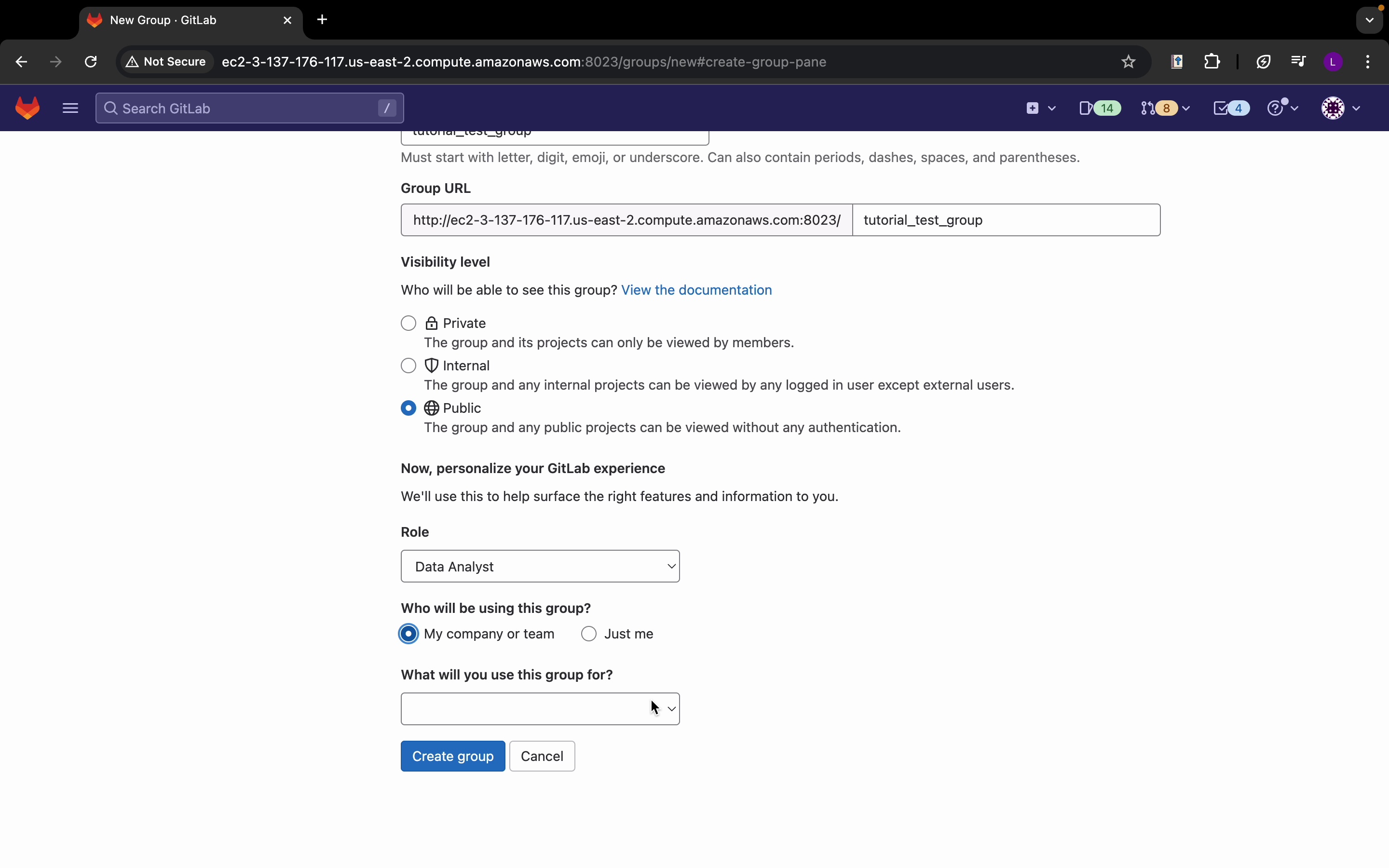The image size is (1389, 868).
Task: Open merge requests icon with badge 8
Action: (1164, 108)
